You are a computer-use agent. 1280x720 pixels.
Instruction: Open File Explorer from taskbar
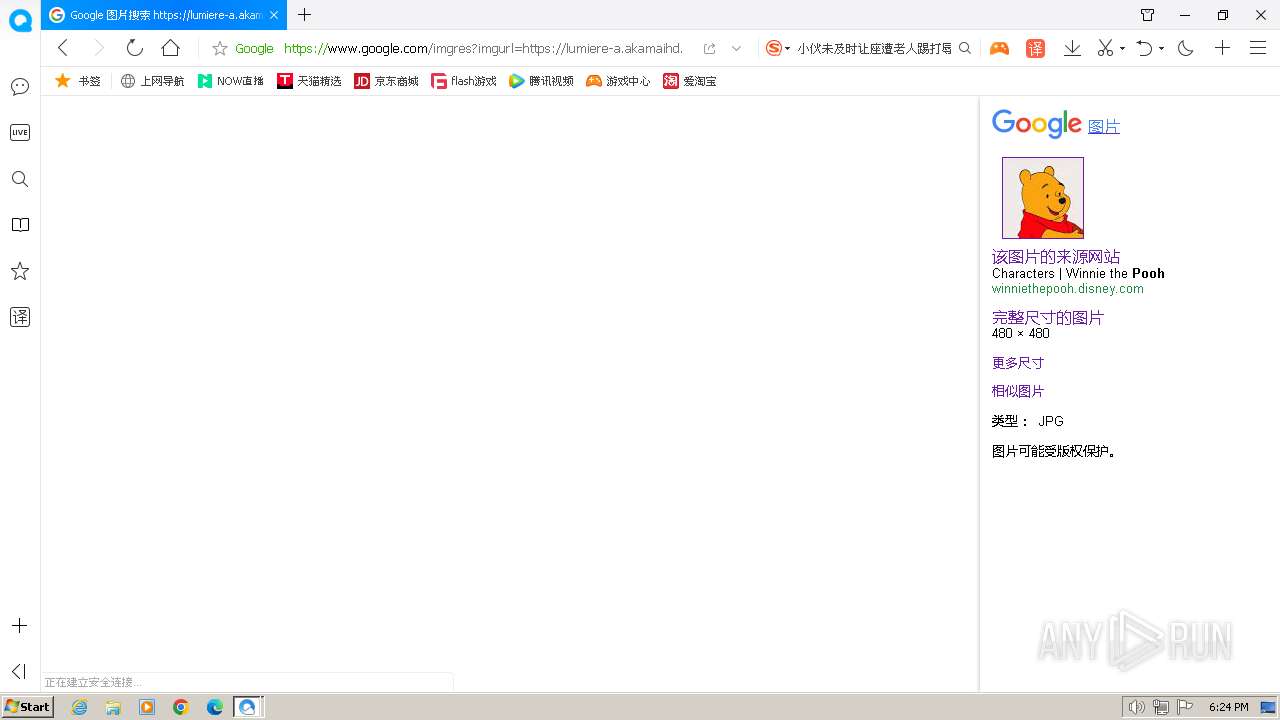tap(113, 707)
